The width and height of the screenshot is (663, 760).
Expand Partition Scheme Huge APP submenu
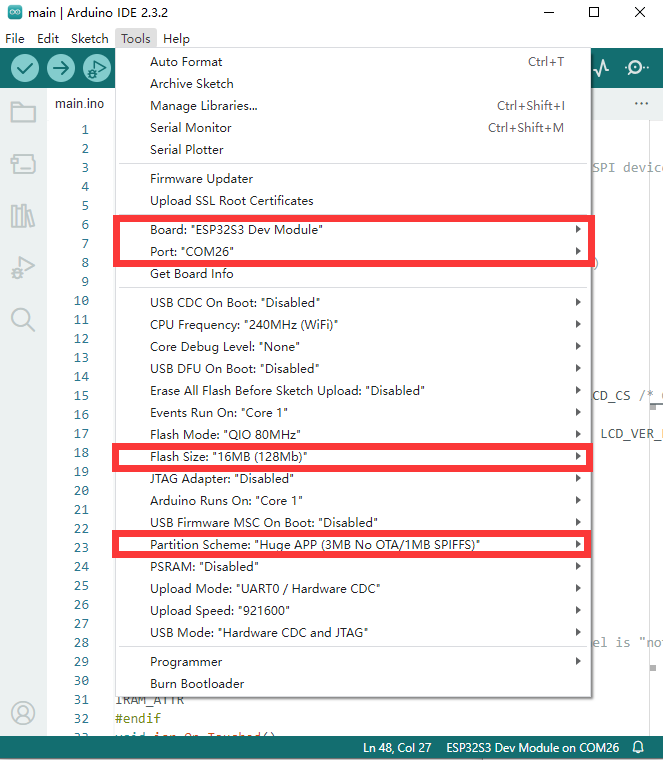353,544
